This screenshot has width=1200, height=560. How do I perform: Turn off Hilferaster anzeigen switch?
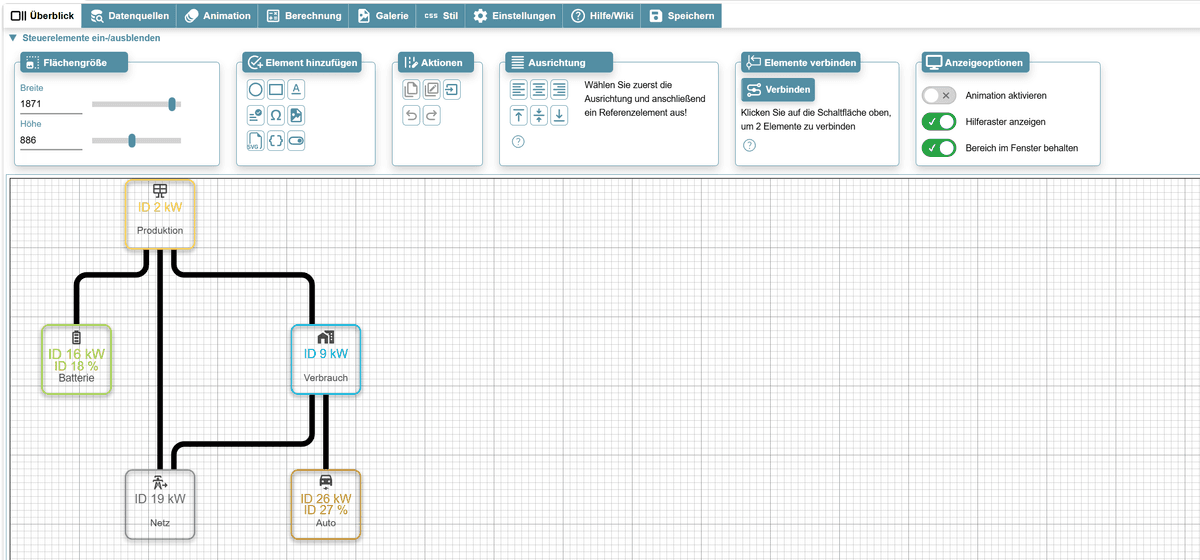click(939, 121)
